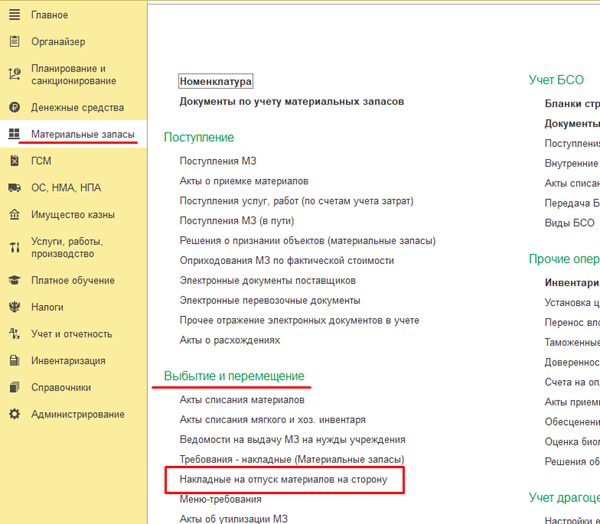Click the Инвентаризация icon
Image resolution: width=600 pixels, height=524 pixels.
tap(15, 361)
